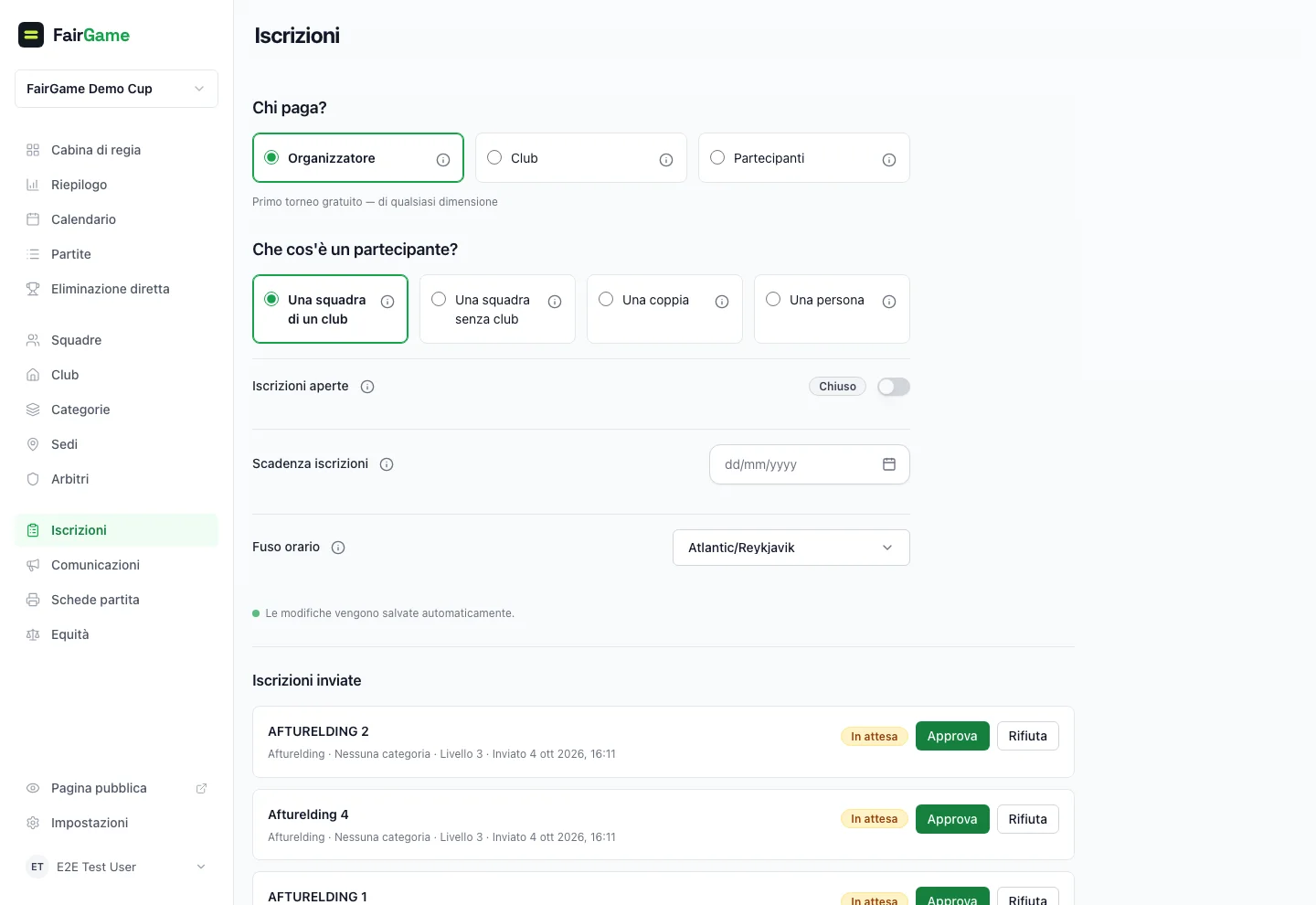The width and height of the screenshot is (1316, 905).
Task: Open calendar picker in Scadenza iscrizioni field
Action: click(x=889, y=464)
